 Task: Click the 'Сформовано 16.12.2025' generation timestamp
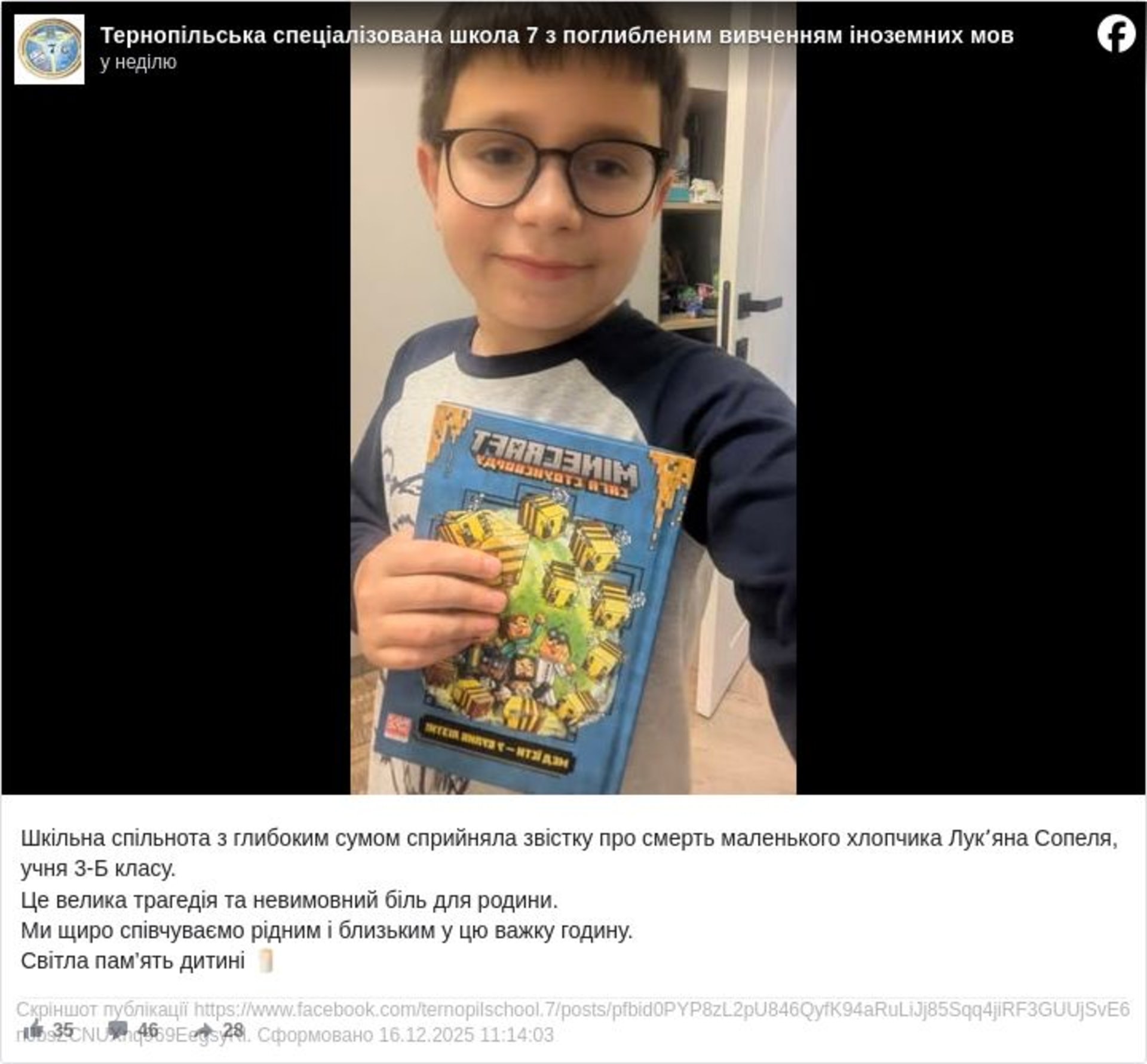[x=406, y=1035]
